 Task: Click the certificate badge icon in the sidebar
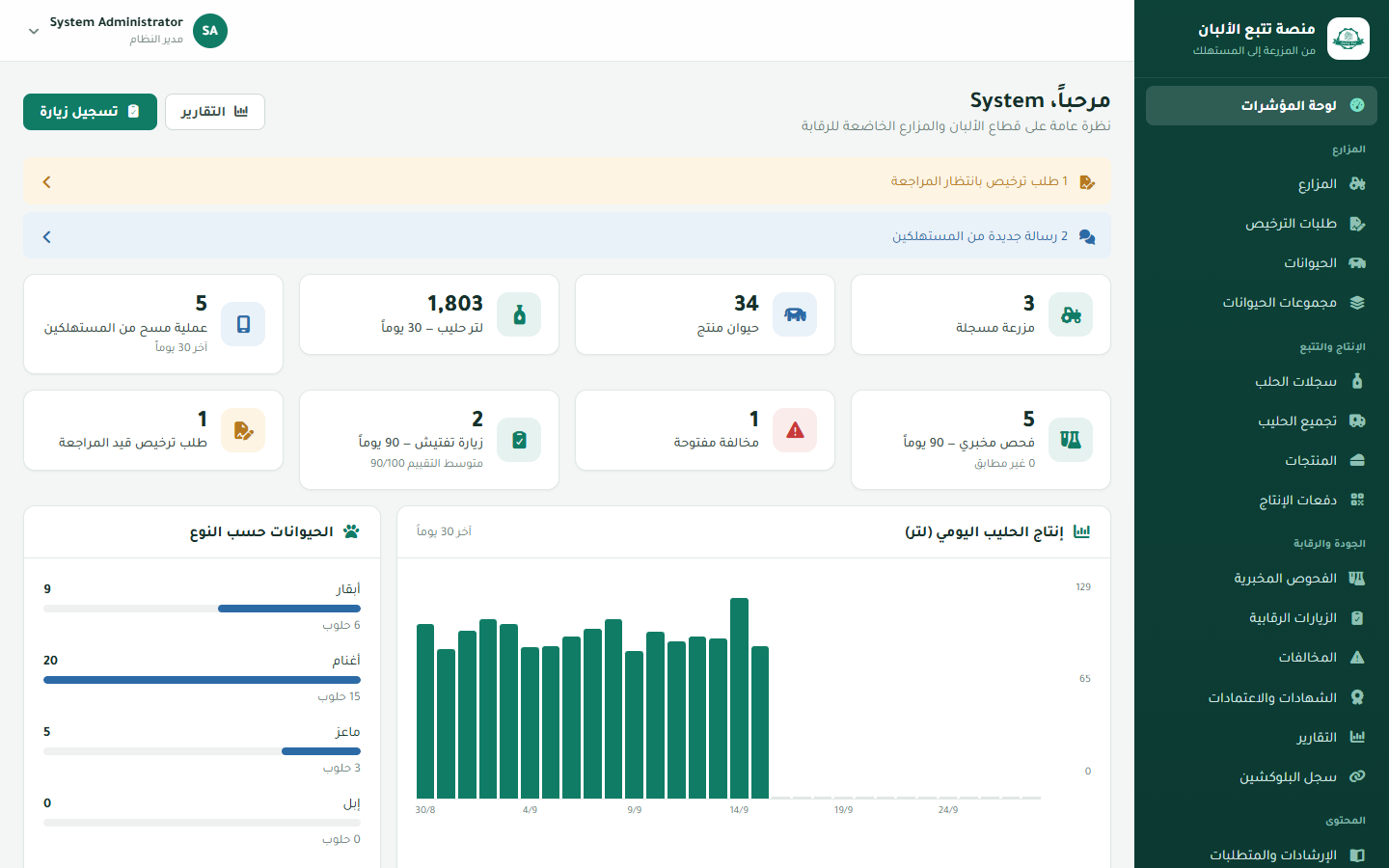tap(1357, 697)
